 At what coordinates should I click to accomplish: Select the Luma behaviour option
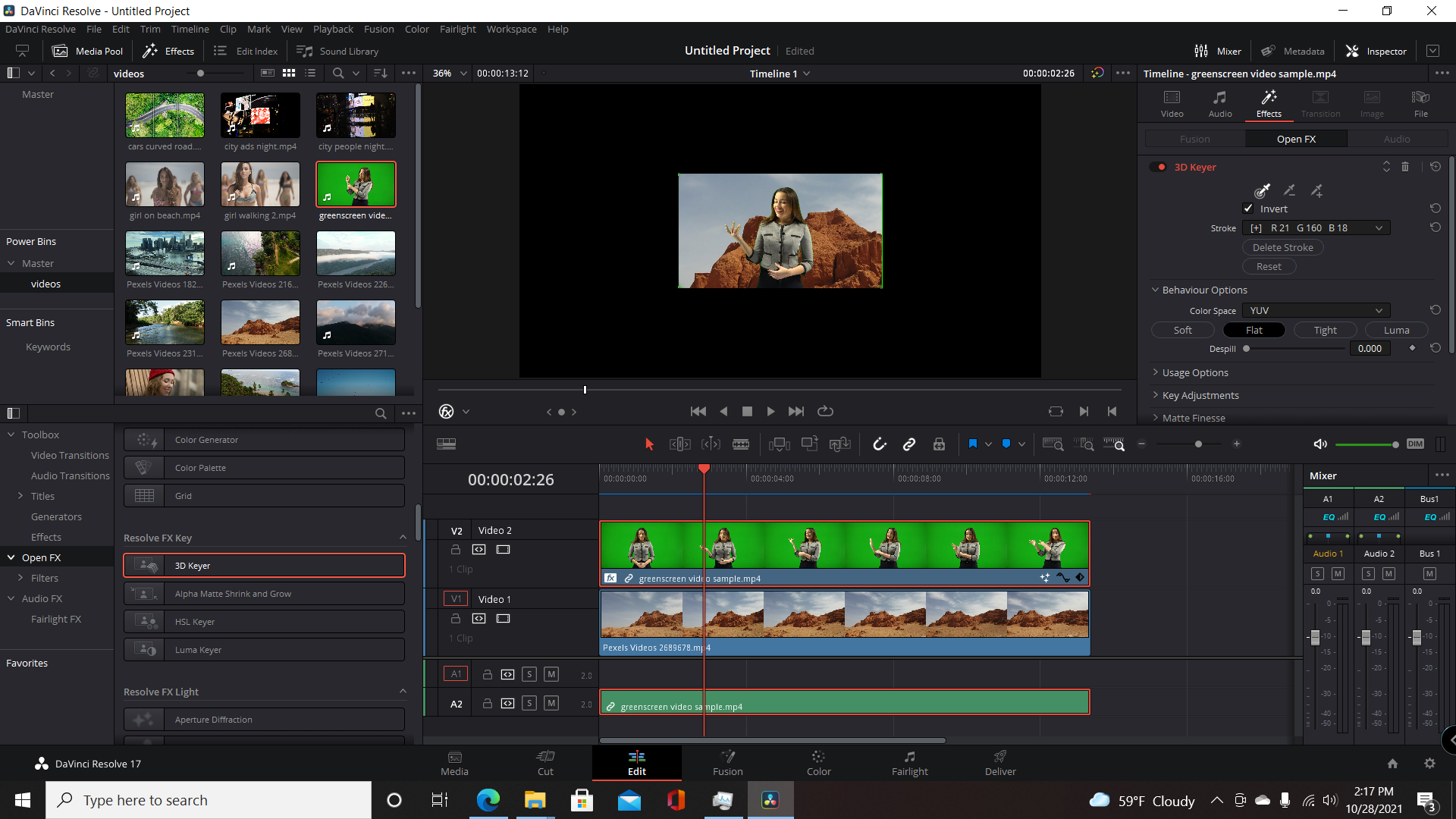click(1396, 331)
